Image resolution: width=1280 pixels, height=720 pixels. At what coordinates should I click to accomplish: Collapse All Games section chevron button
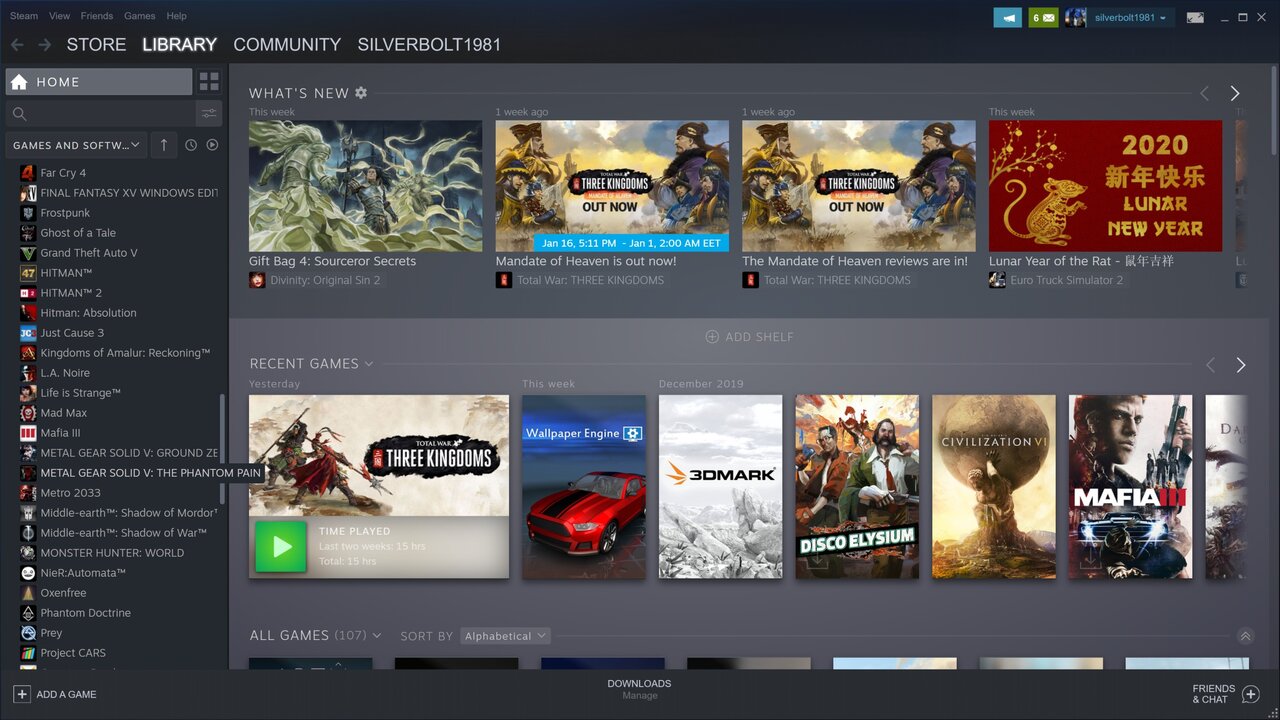point(1245,636)
